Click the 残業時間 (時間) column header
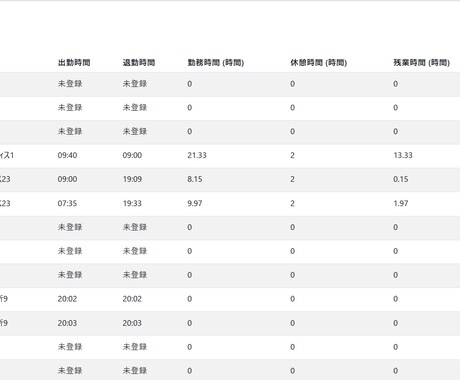460x380 pixels. click(x=422, y=63)
